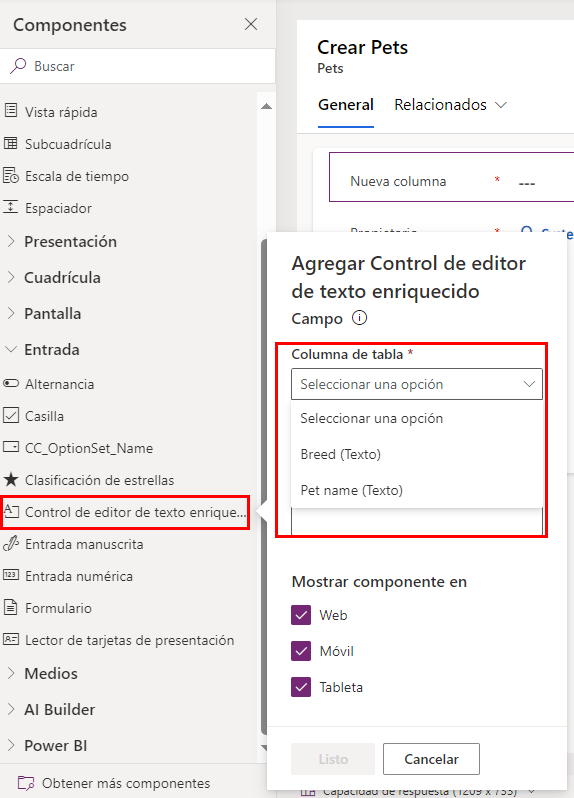This screenshot has height=798, width=574.
Task: Click the Listo button
Action: point(333,759)
